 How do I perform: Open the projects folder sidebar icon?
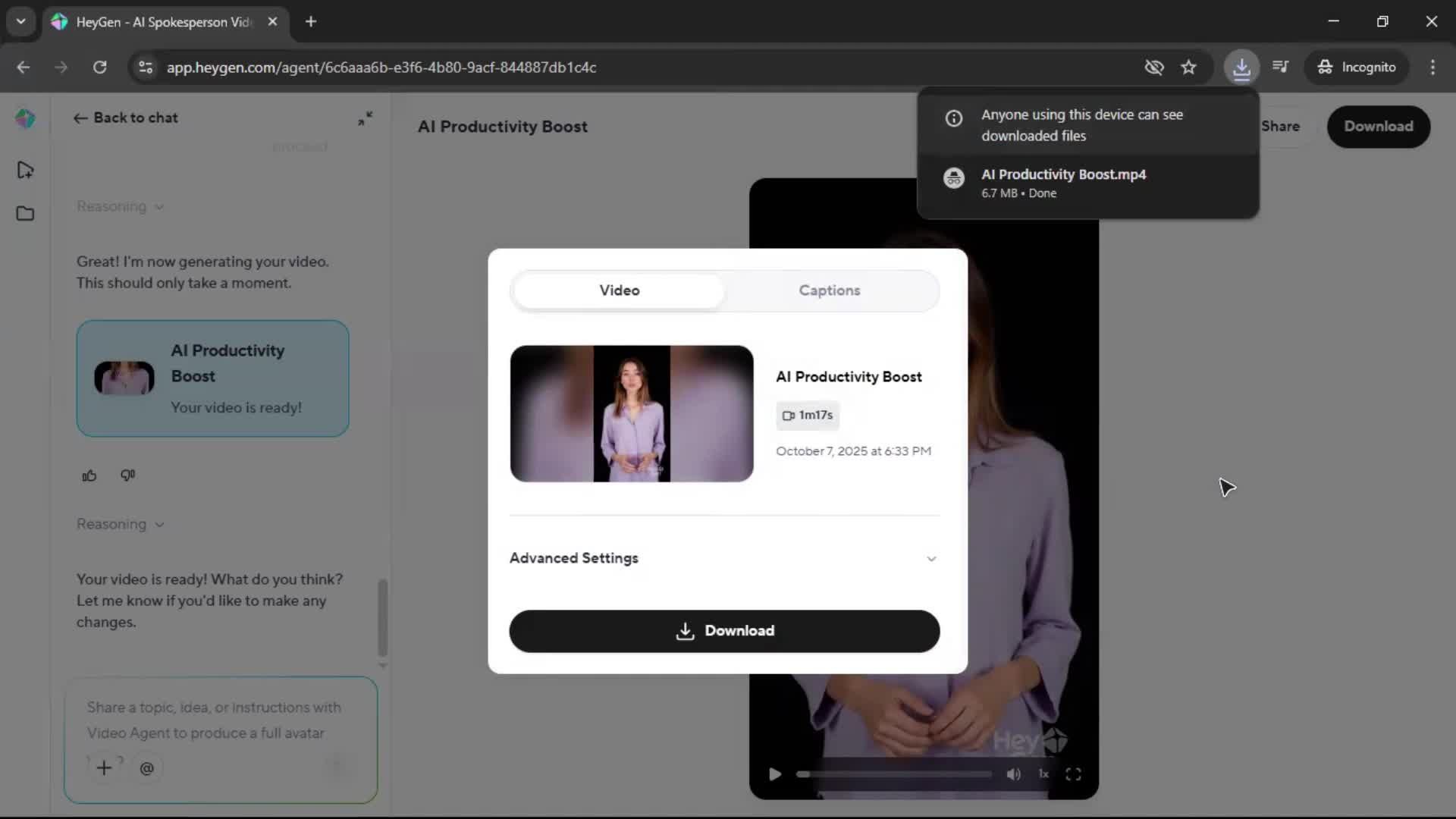point(25,214)
